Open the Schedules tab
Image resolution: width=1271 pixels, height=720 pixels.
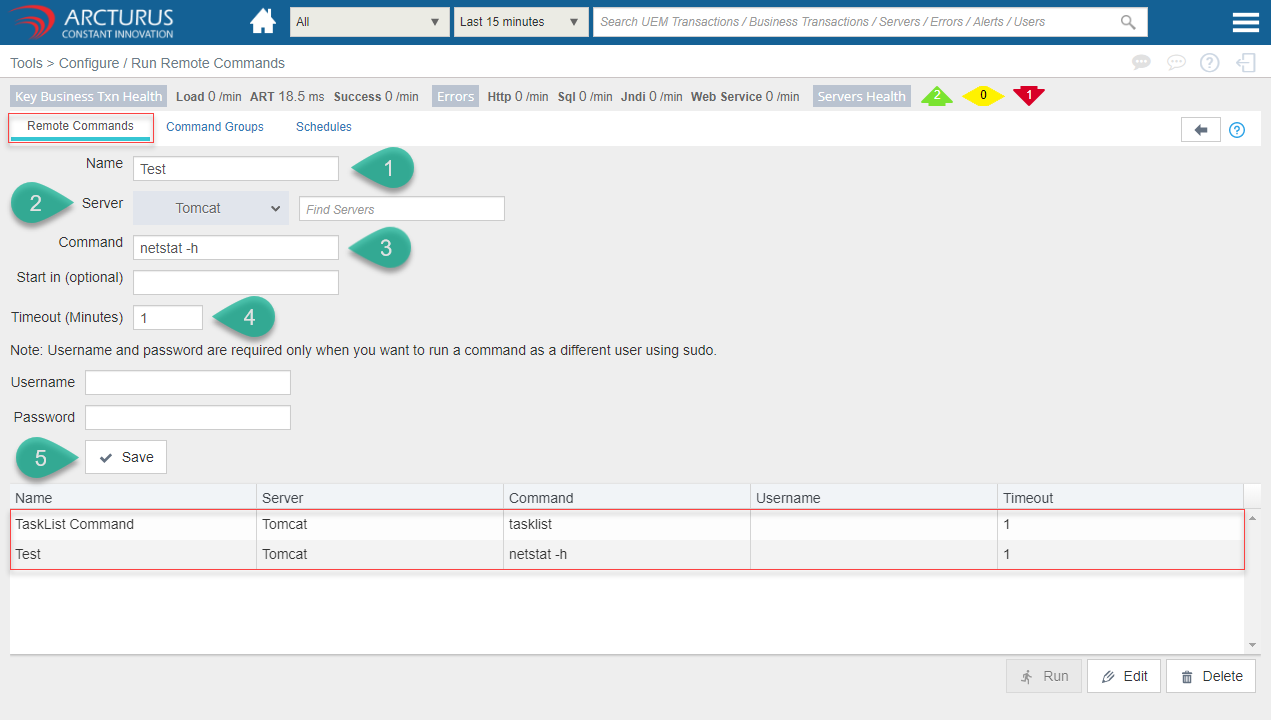tap(323, 127)
